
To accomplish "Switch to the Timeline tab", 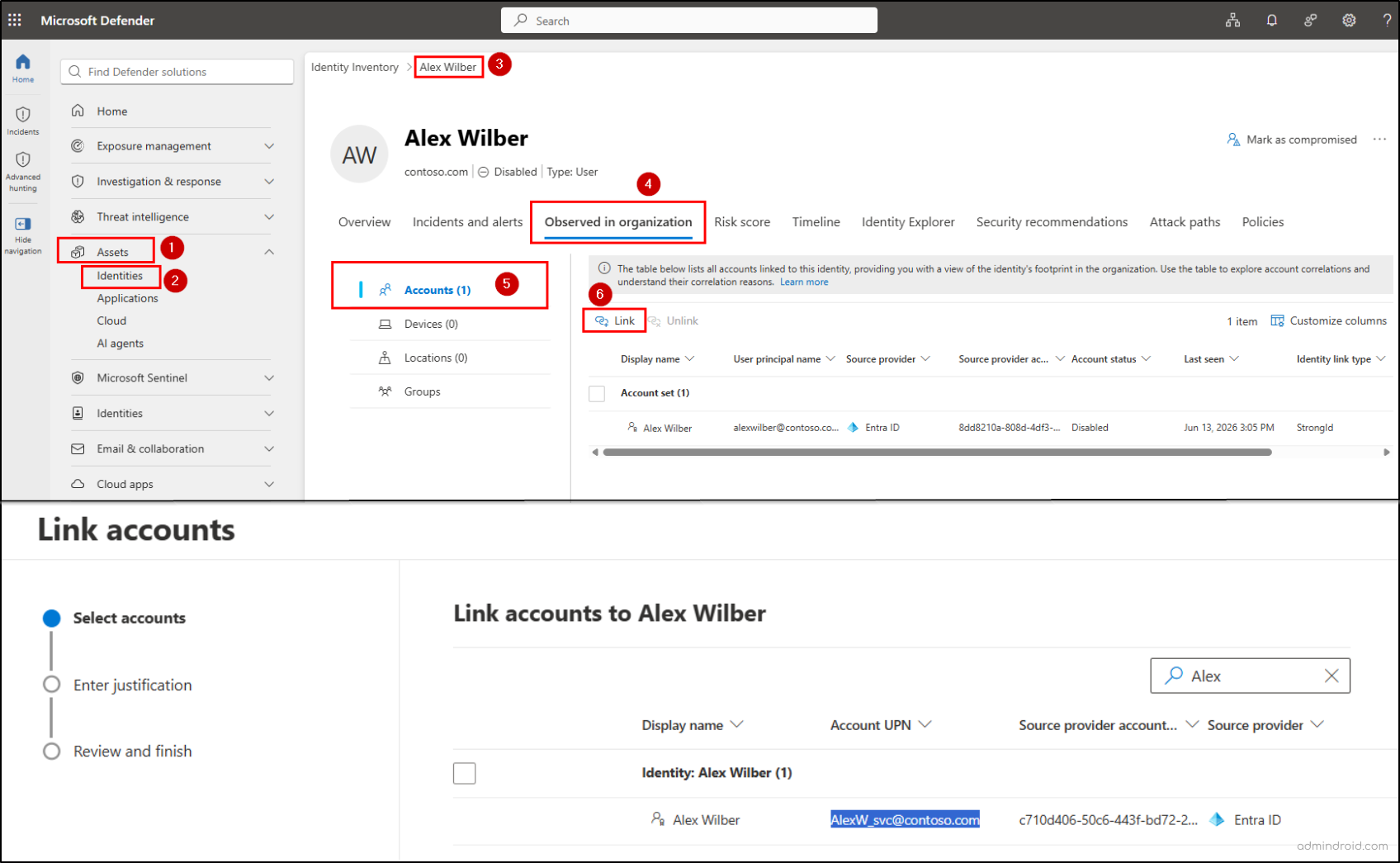I will (816, 222).
